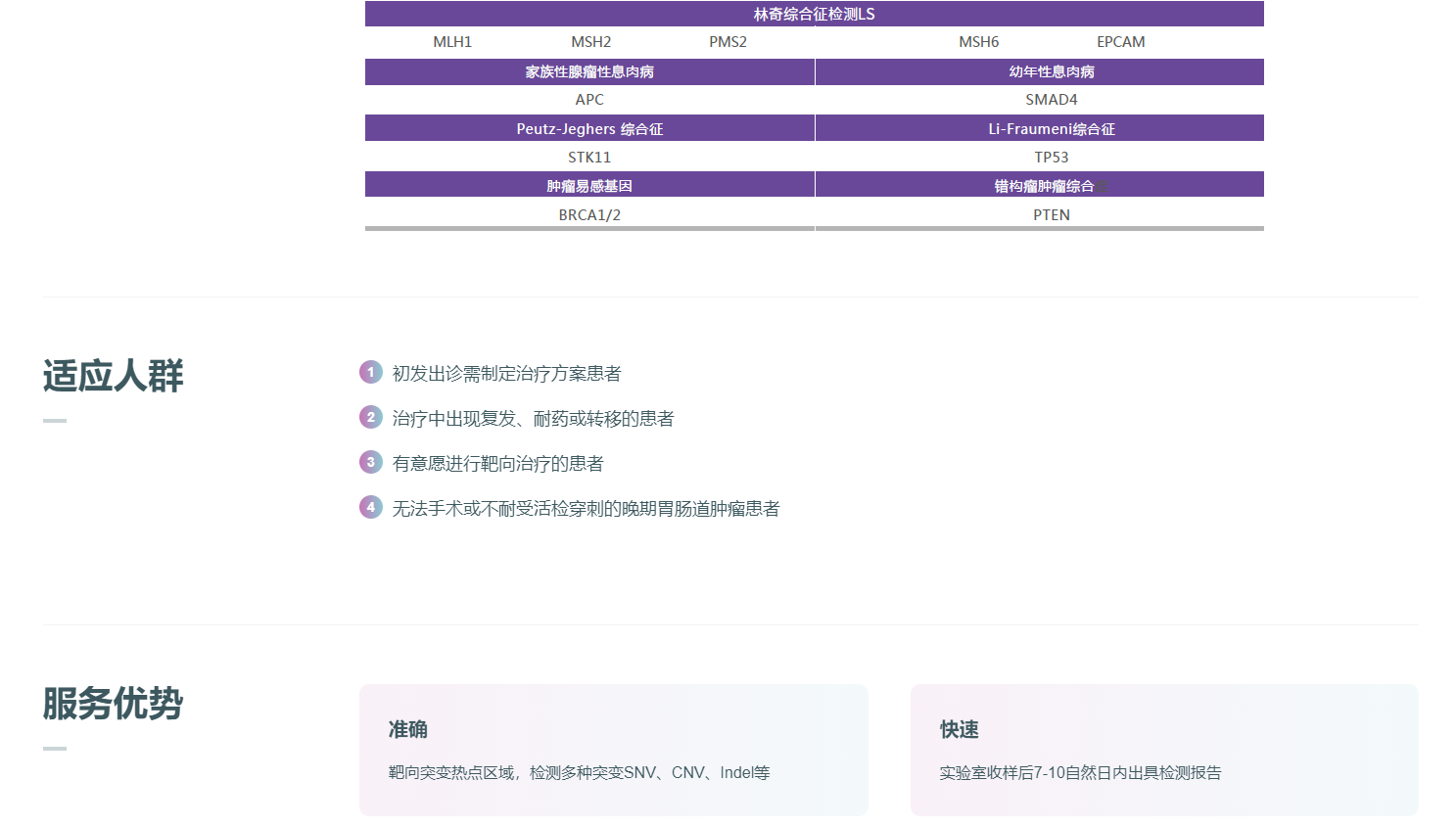Image resolution: width=1456 pixels, height=826 pixels.
Task: Select the 家族性腺瘤性息肉病 header
Action: click(x=589, y=71)
